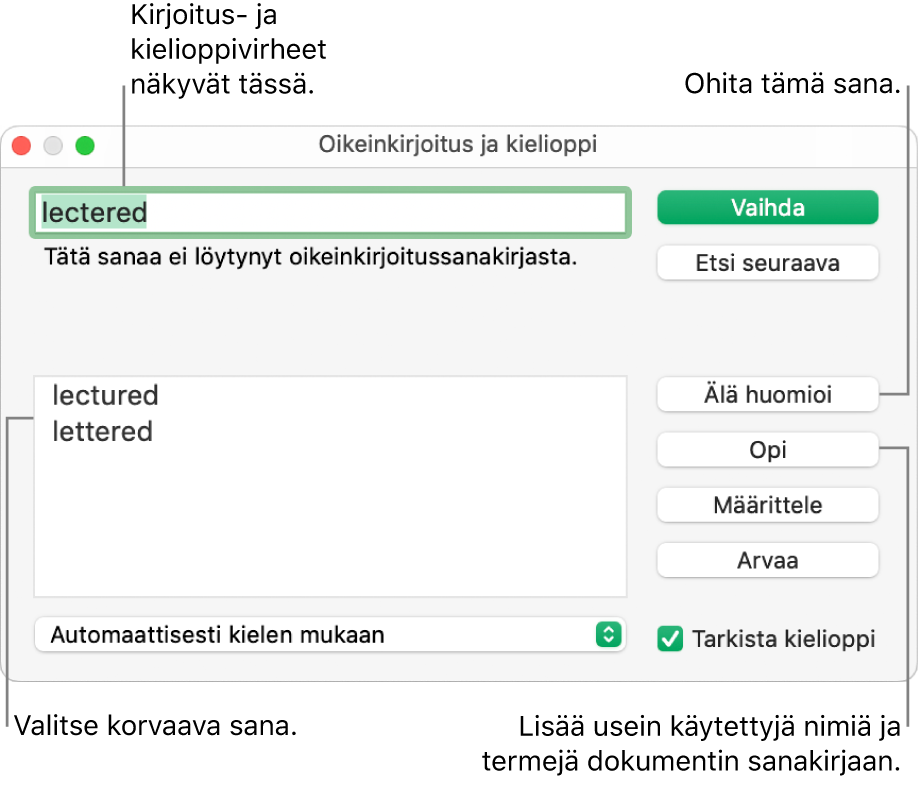Click the "Tarkista kielioppi" label text
Screen dimensions: 918x788
[783, 638]
